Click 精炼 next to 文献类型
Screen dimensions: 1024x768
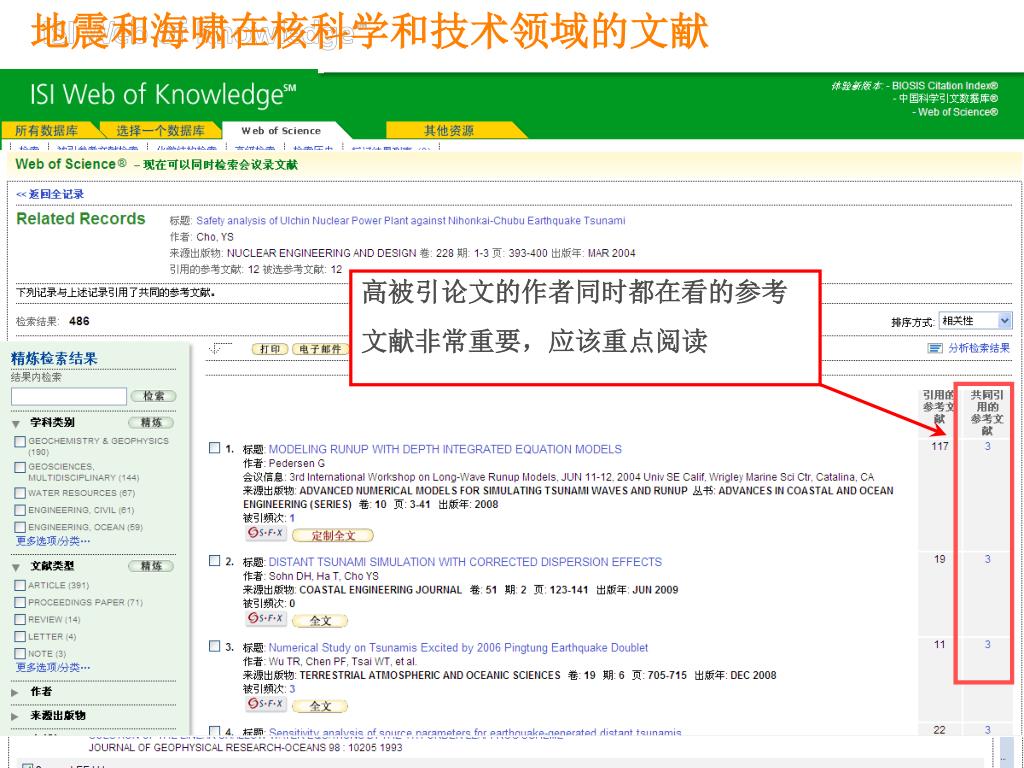click(x=151, y=566)
